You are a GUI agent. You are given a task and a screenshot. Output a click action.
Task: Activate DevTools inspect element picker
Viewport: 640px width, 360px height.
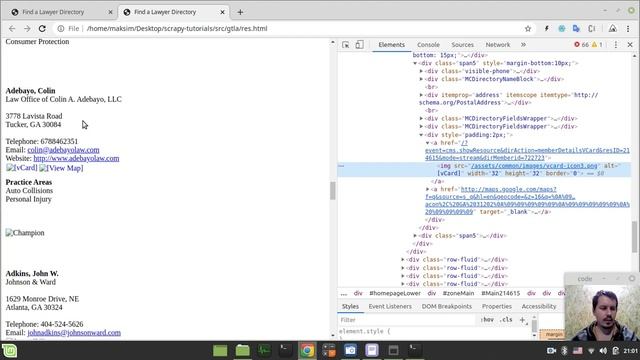[x=346, y=44]
